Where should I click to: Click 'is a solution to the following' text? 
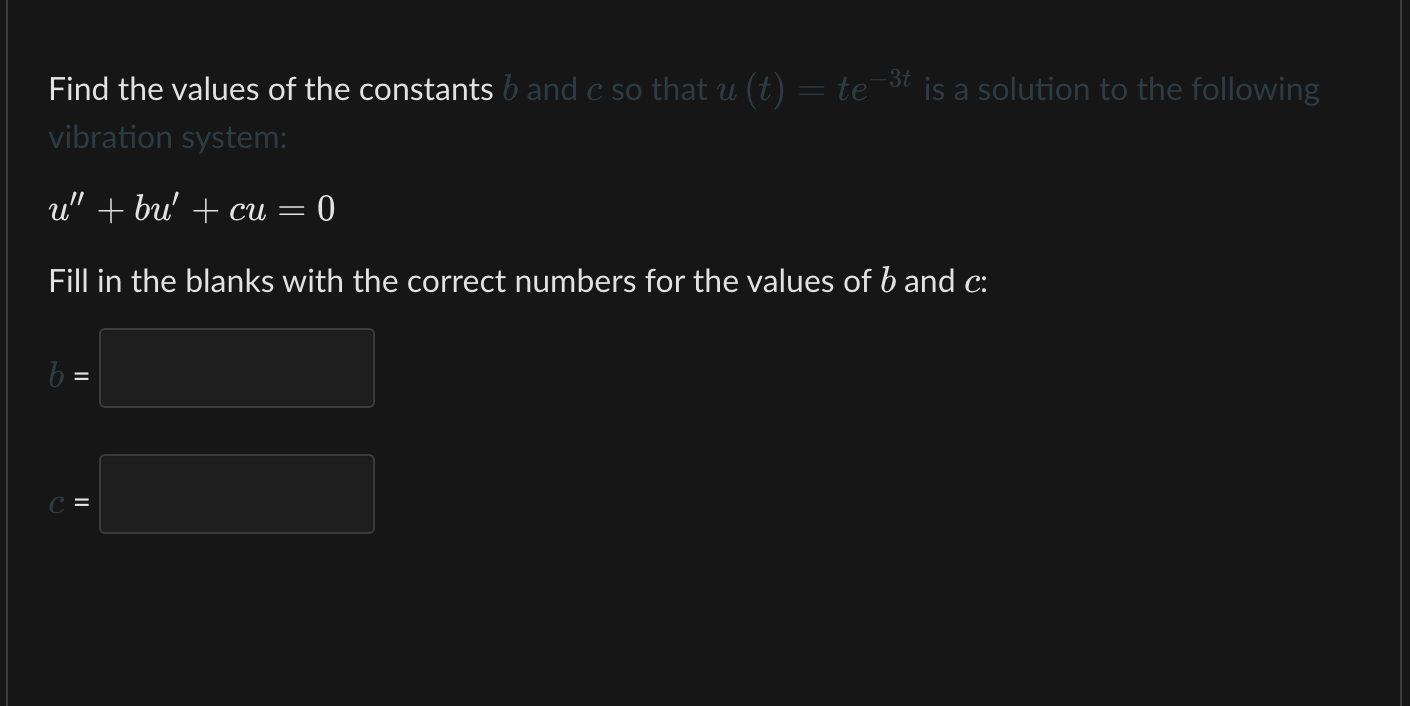click(1121, 89)
